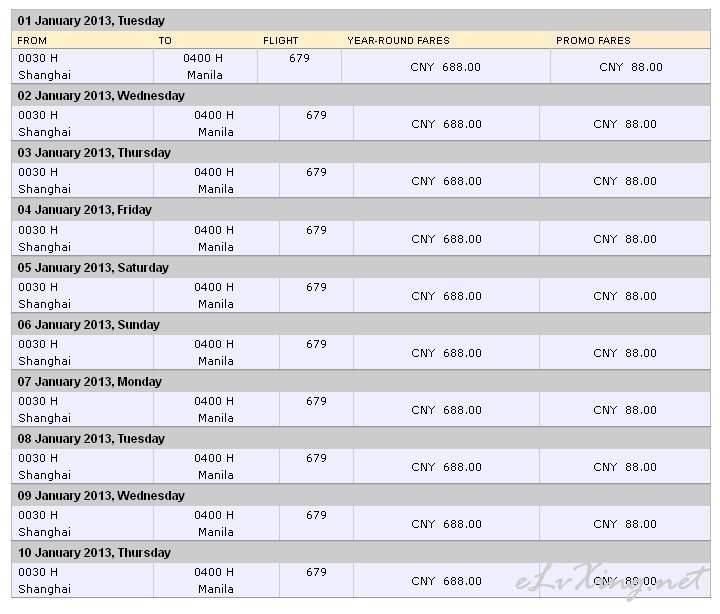This screenshot has height=614, width=720.
Task: Select the 03 January 2013, Thursday header
Action: tap(94, 152)
